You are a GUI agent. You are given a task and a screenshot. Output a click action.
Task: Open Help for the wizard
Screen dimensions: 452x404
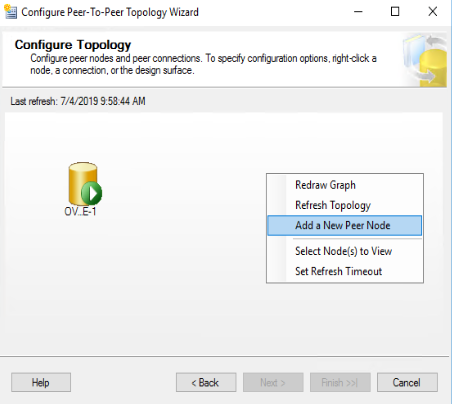(41, 382)
